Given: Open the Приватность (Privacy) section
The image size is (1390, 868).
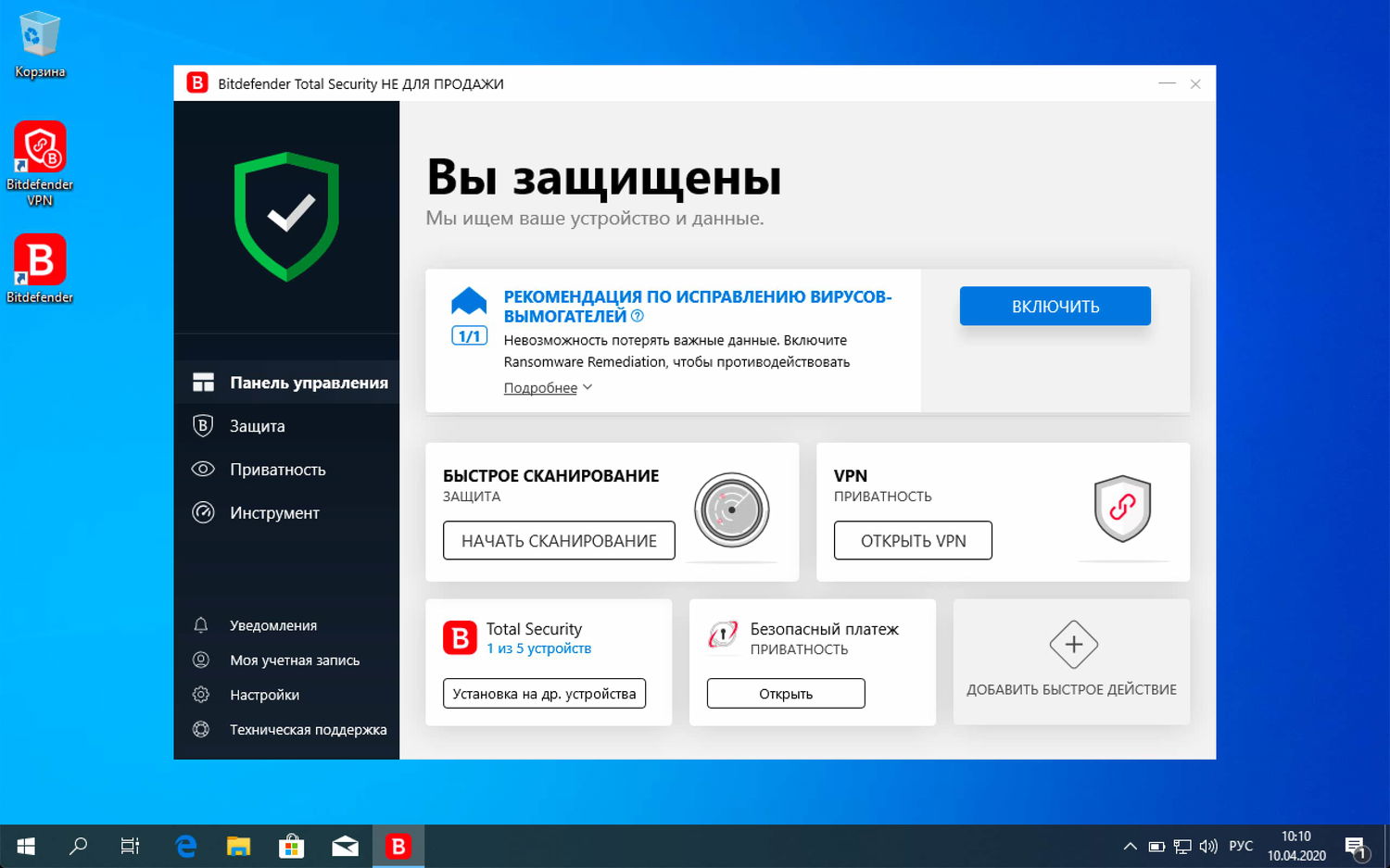Looking at the screenshot, I should pos(276,469).
